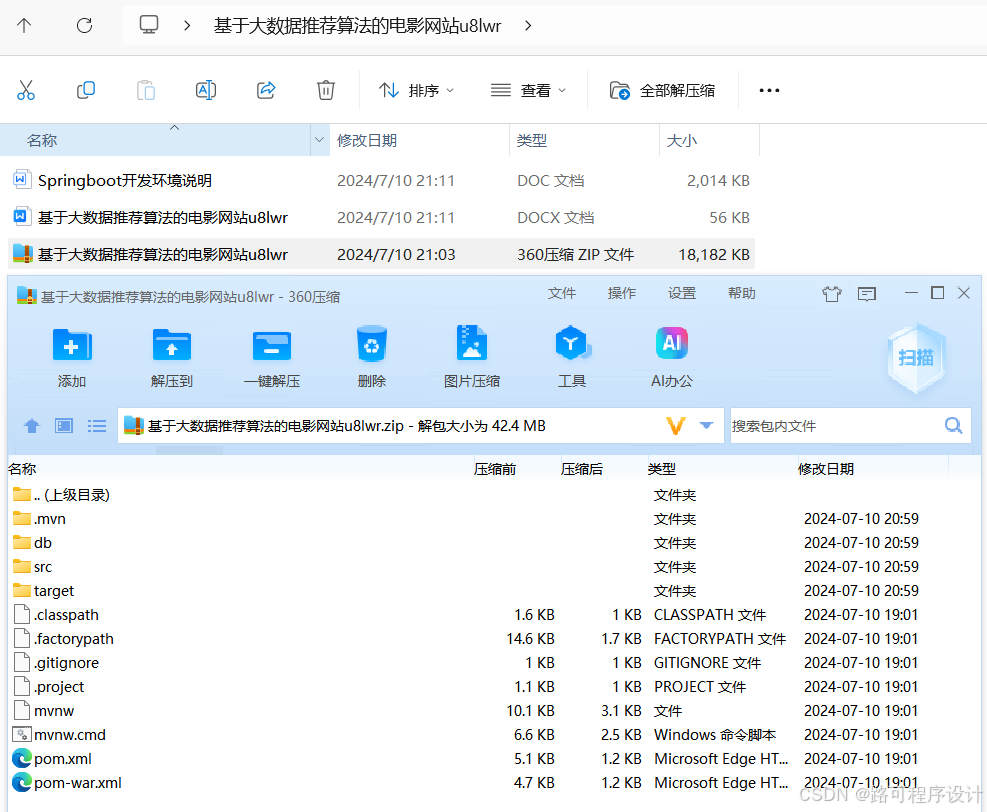Select Springboot开发环境说明 DOC file
Image resolution: width=987 pixels, height=812 pixels.
coord(381,181)
